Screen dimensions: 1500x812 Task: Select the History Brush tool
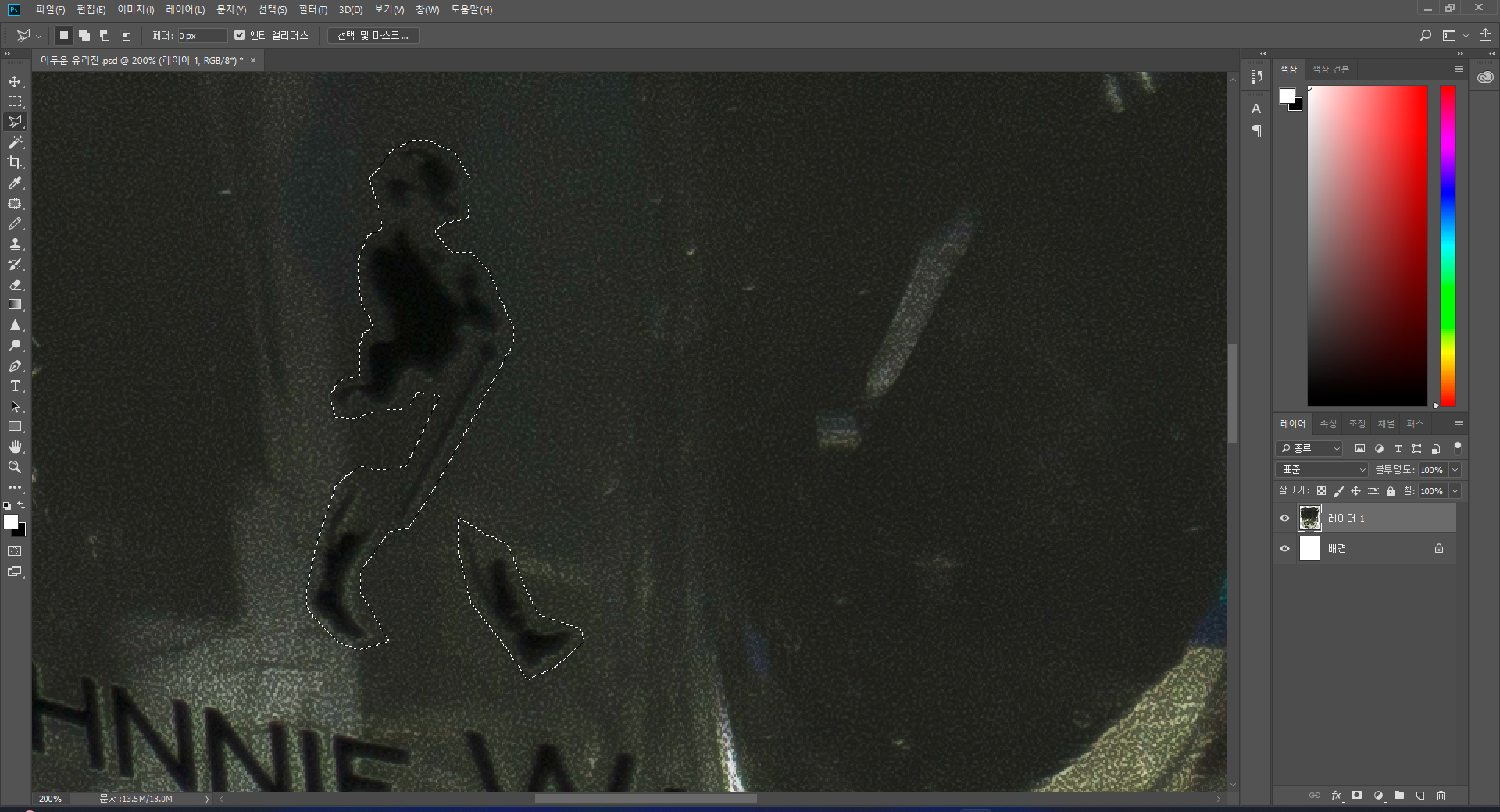[15, 264]
